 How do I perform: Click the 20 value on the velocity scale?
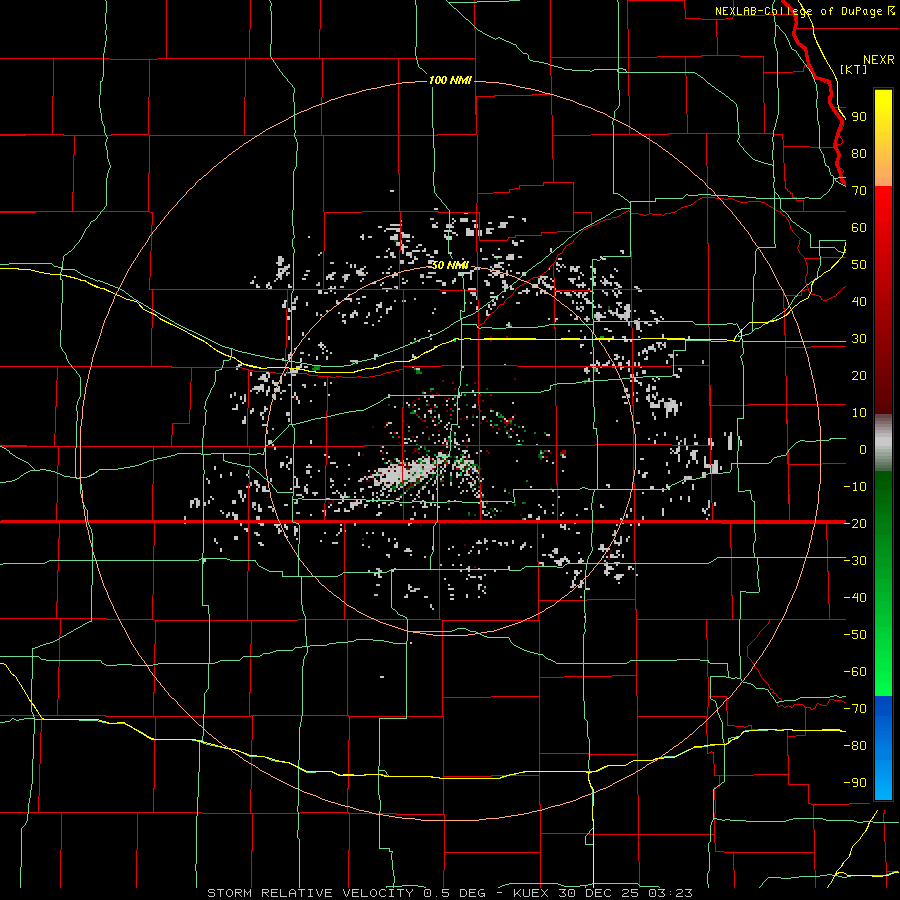pyautogui.click(x=859, y=375)
